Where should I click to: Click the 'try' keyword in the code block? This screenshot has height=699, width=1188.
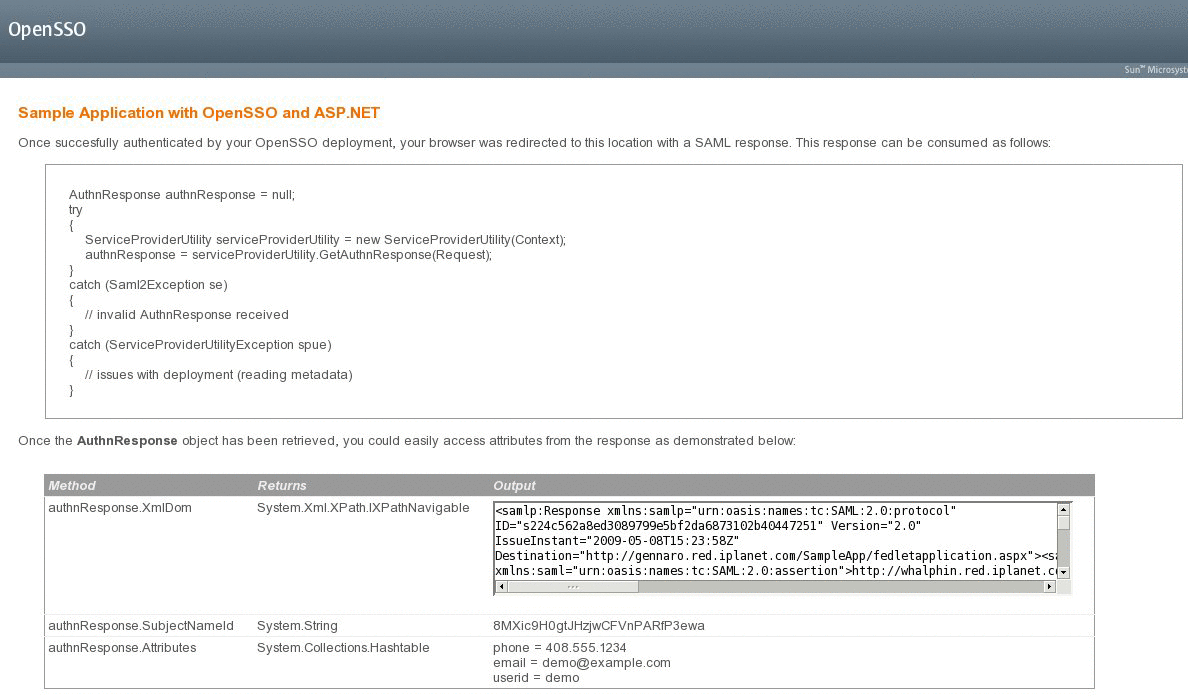(x=76, y=210)
